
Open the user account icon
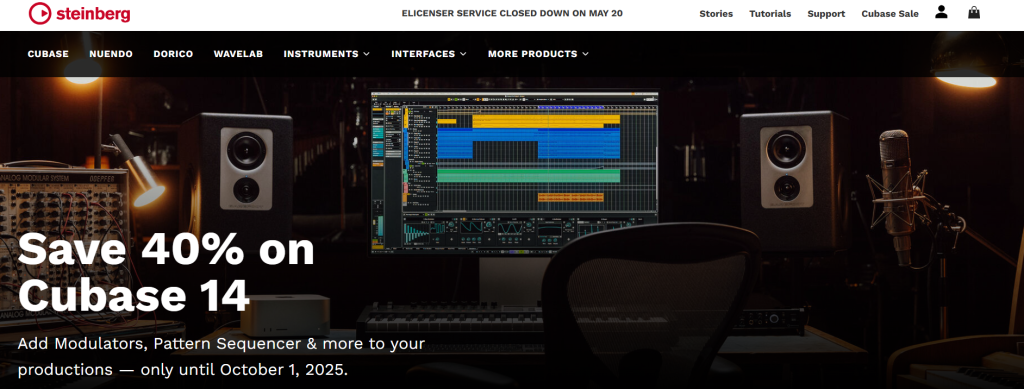coord(941,12)
